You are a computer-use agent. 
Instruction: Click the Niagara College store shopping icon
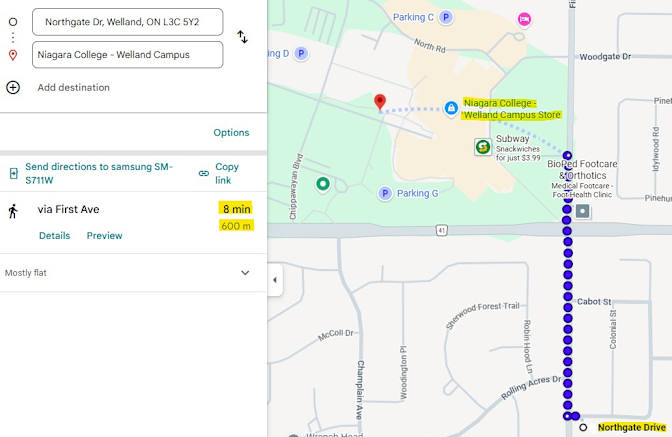click(451, 108)
